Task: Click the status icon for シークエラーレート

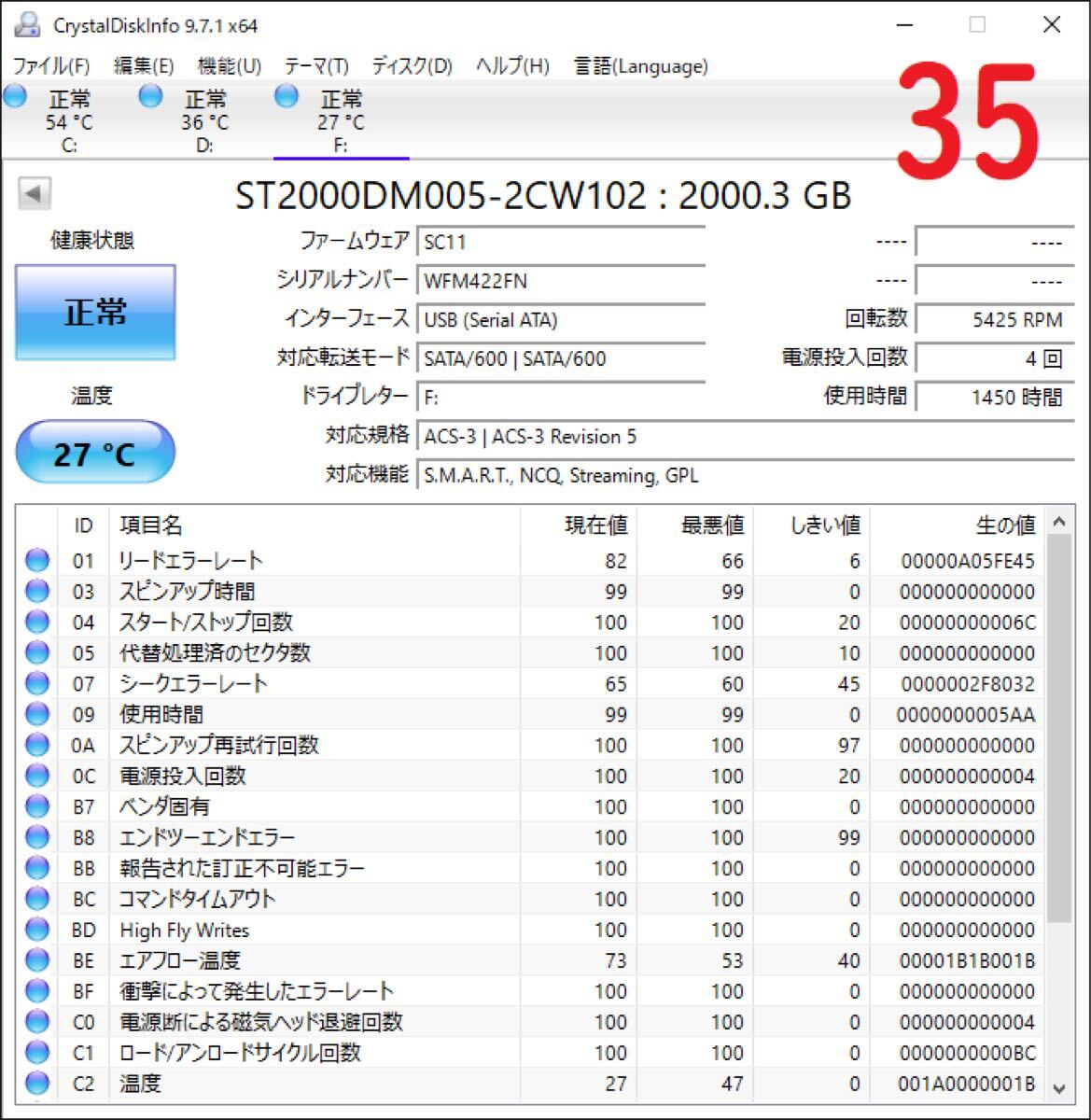Action: pos(37,683)
